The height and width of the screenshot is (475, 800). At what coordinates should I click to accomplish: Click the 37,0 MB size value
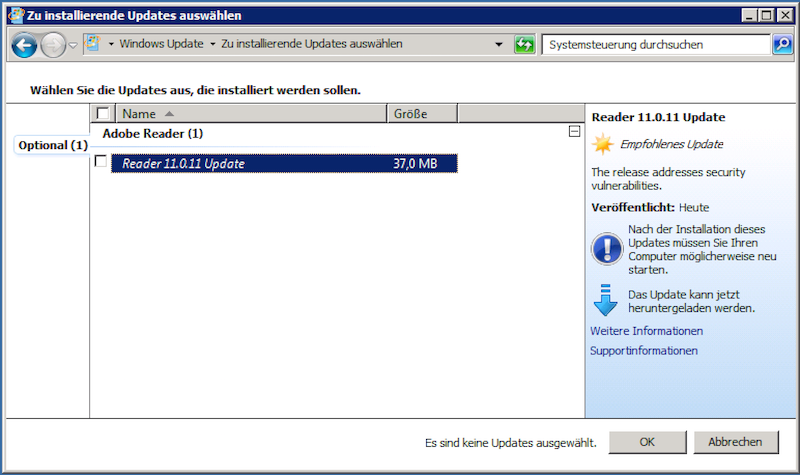coord(415,164)
